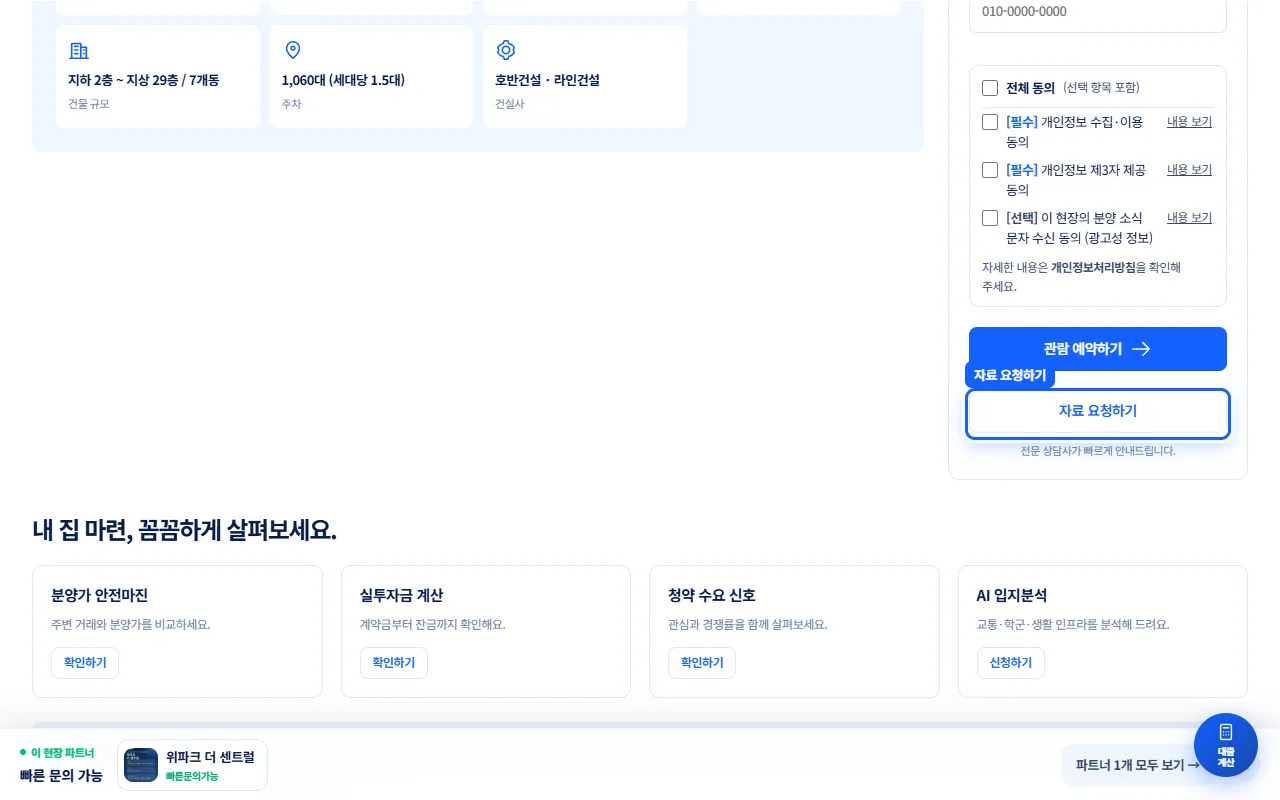Click the building scale icon

79,50
